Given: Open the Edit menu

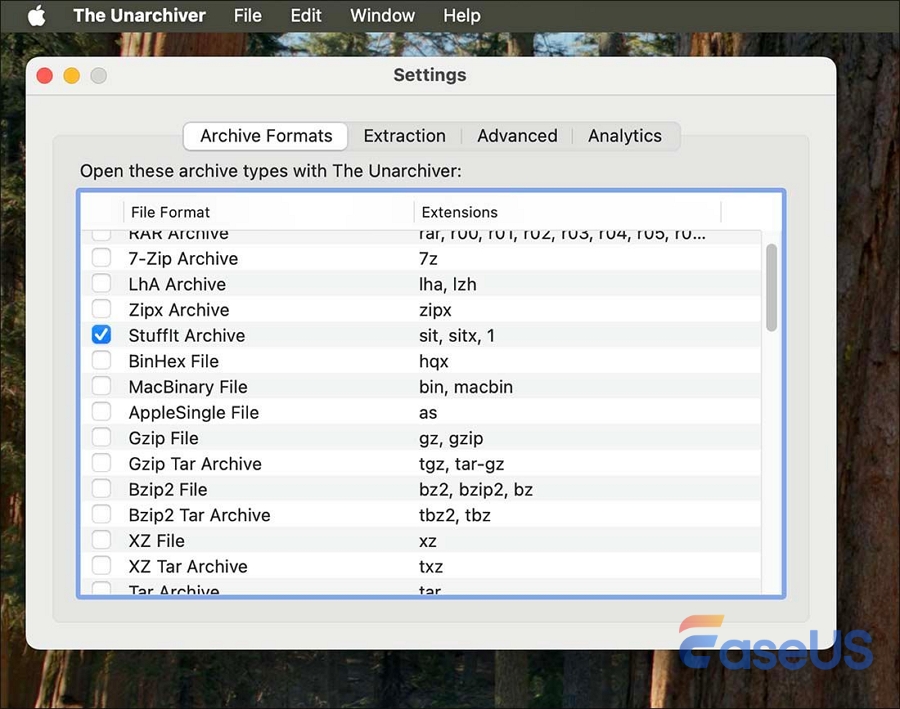Looking at the screenshot, I should (x=306, y=15).
